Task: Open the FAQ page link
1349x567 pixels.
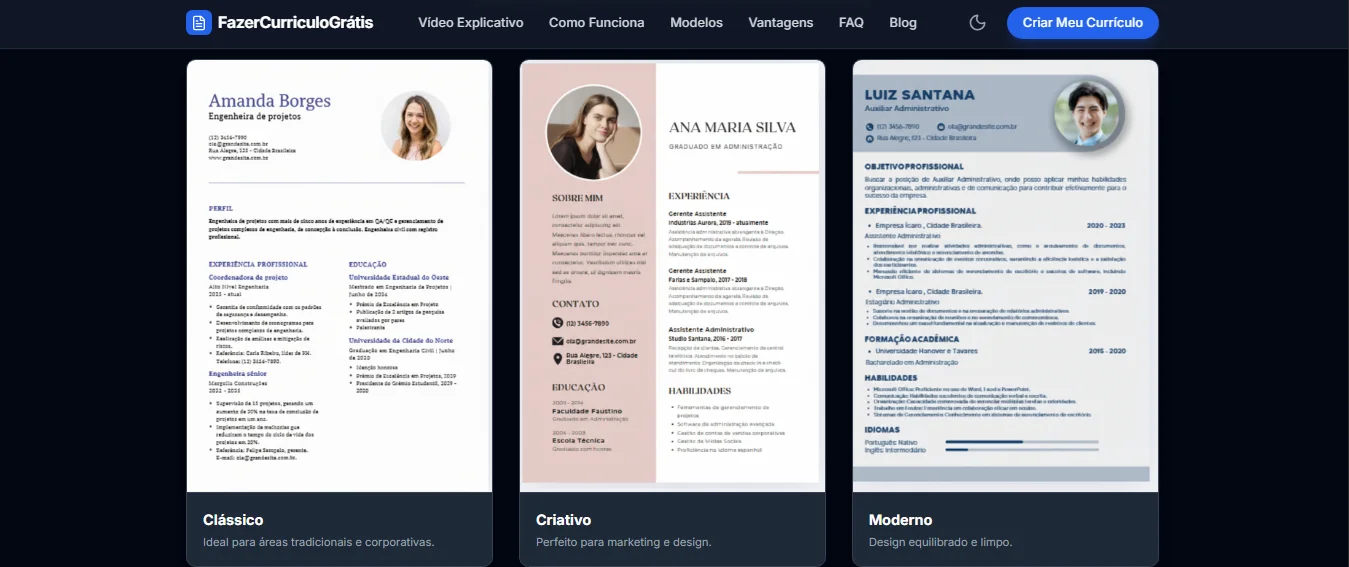Action: coord(851,22)
